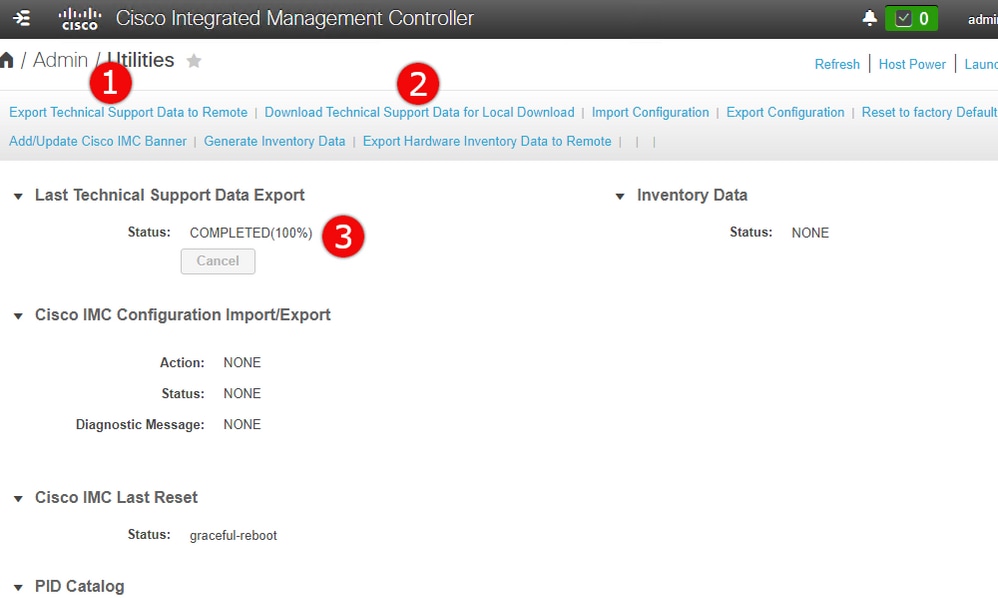The image size is (998, 598).
Task: Collapse the Inventory Data section
Action: point(620,197)
